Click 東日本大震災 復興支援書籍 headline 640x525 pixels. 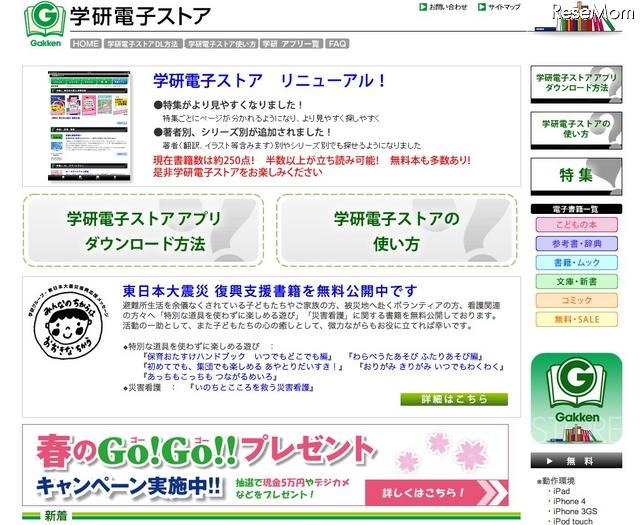pos(270,291)
